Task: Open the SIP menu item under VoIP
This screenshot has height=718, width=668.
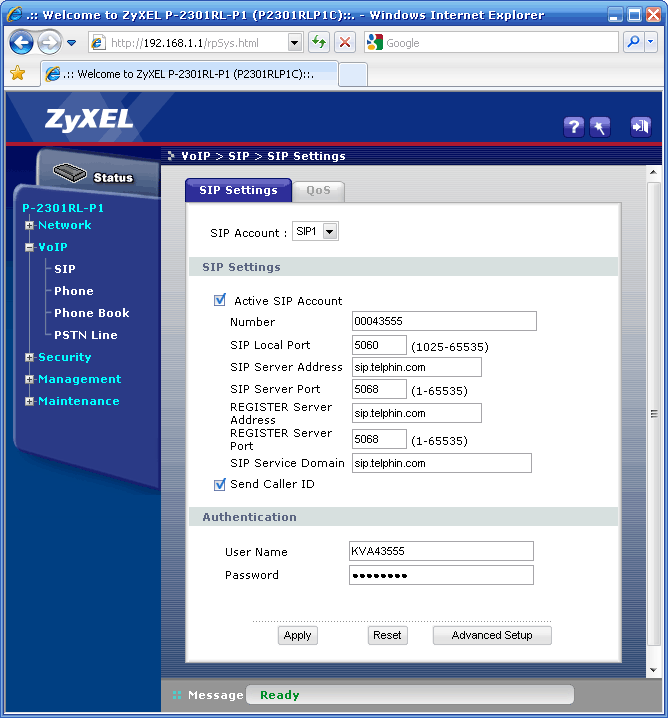Action: click(x=65, y=269)
